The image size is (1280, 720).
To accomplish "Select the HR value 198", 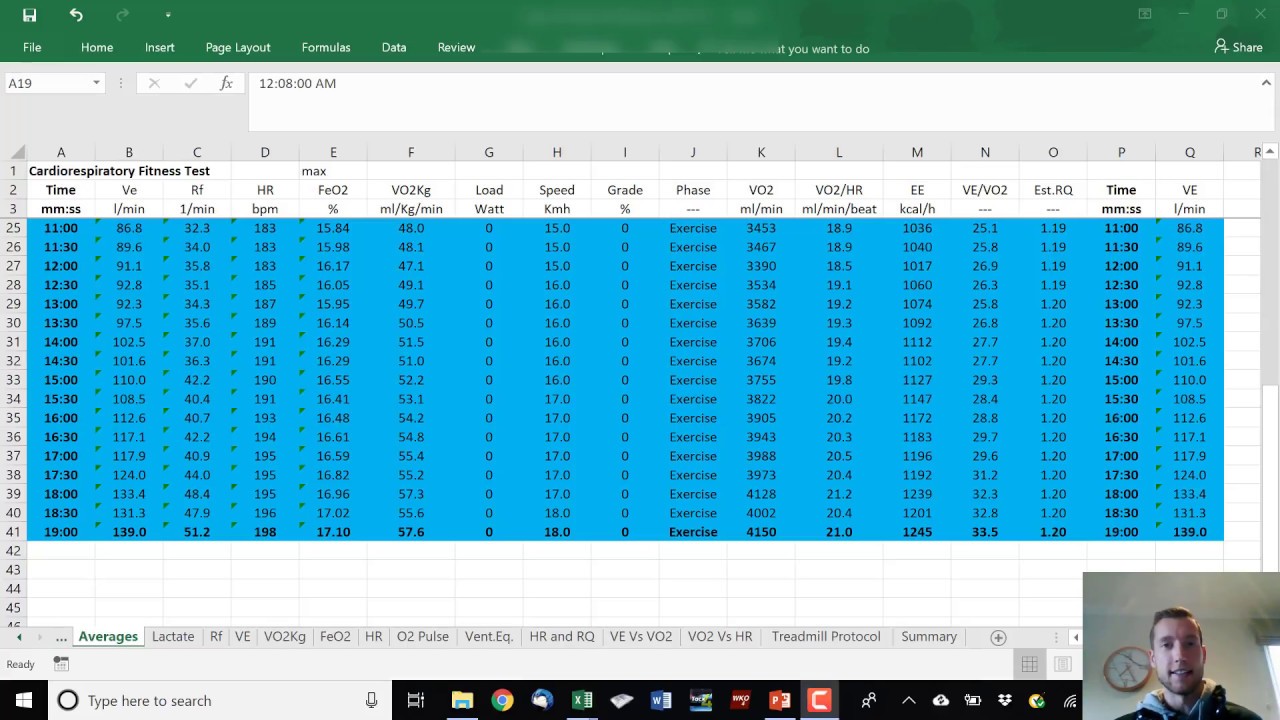I will click(x=265, y=532).
